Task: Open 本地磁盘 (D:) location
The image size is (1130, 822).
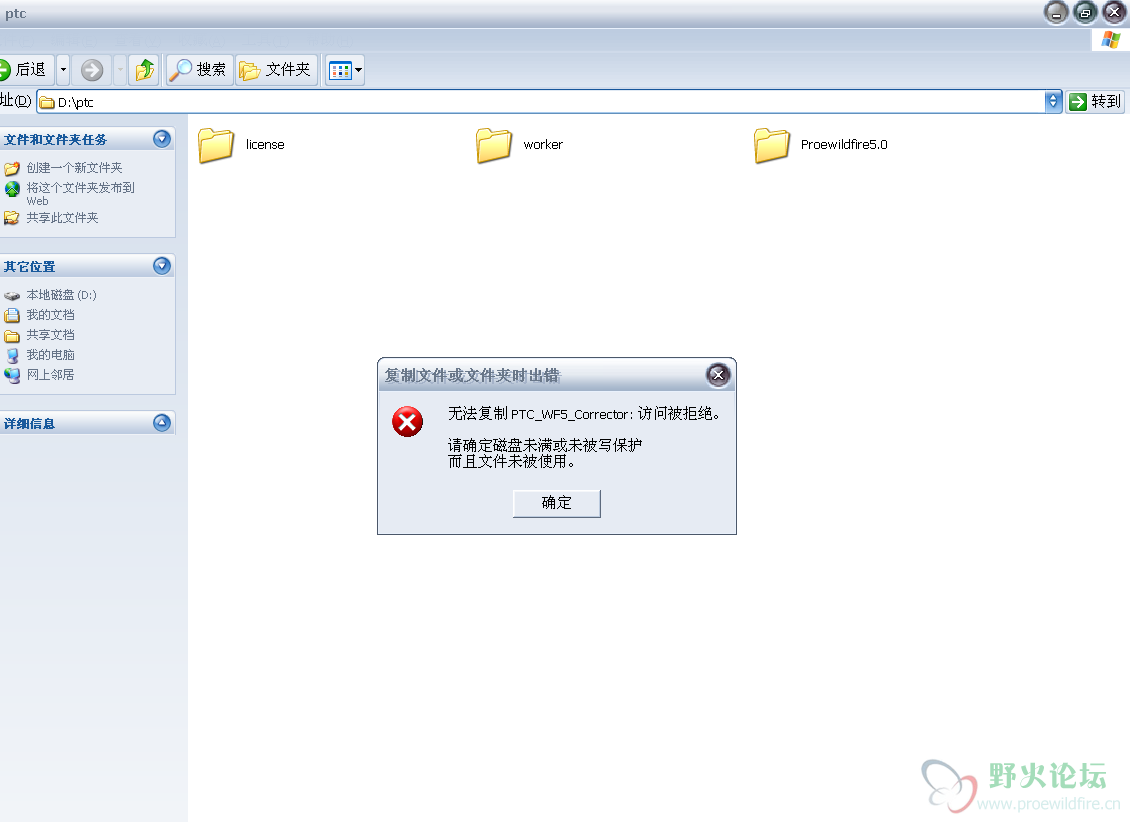Action: [61, 295]
